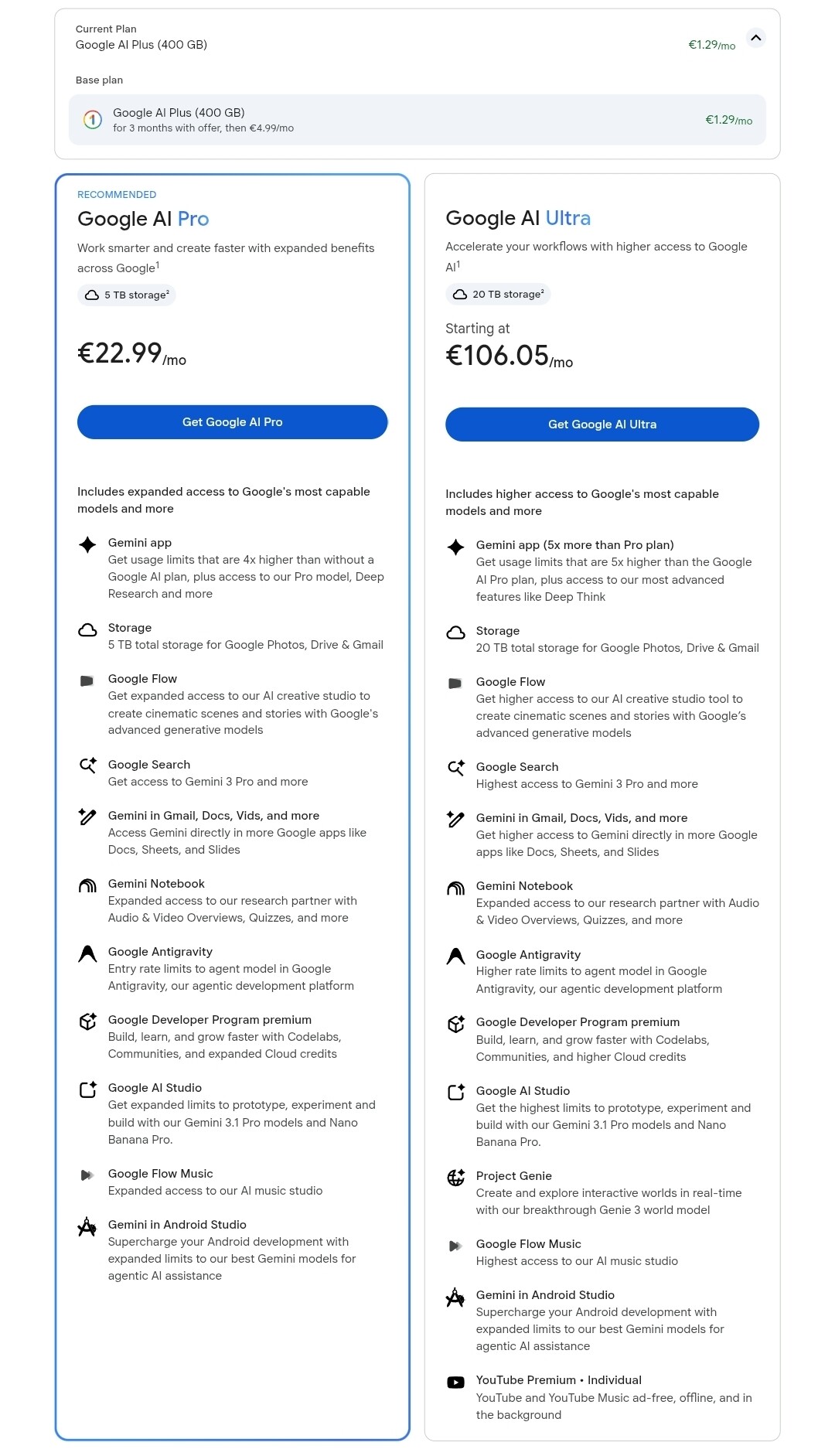Click the Google AI Studio icon in Pro plan
This screenshot has height=1456, width=835.
[88, 1089]
